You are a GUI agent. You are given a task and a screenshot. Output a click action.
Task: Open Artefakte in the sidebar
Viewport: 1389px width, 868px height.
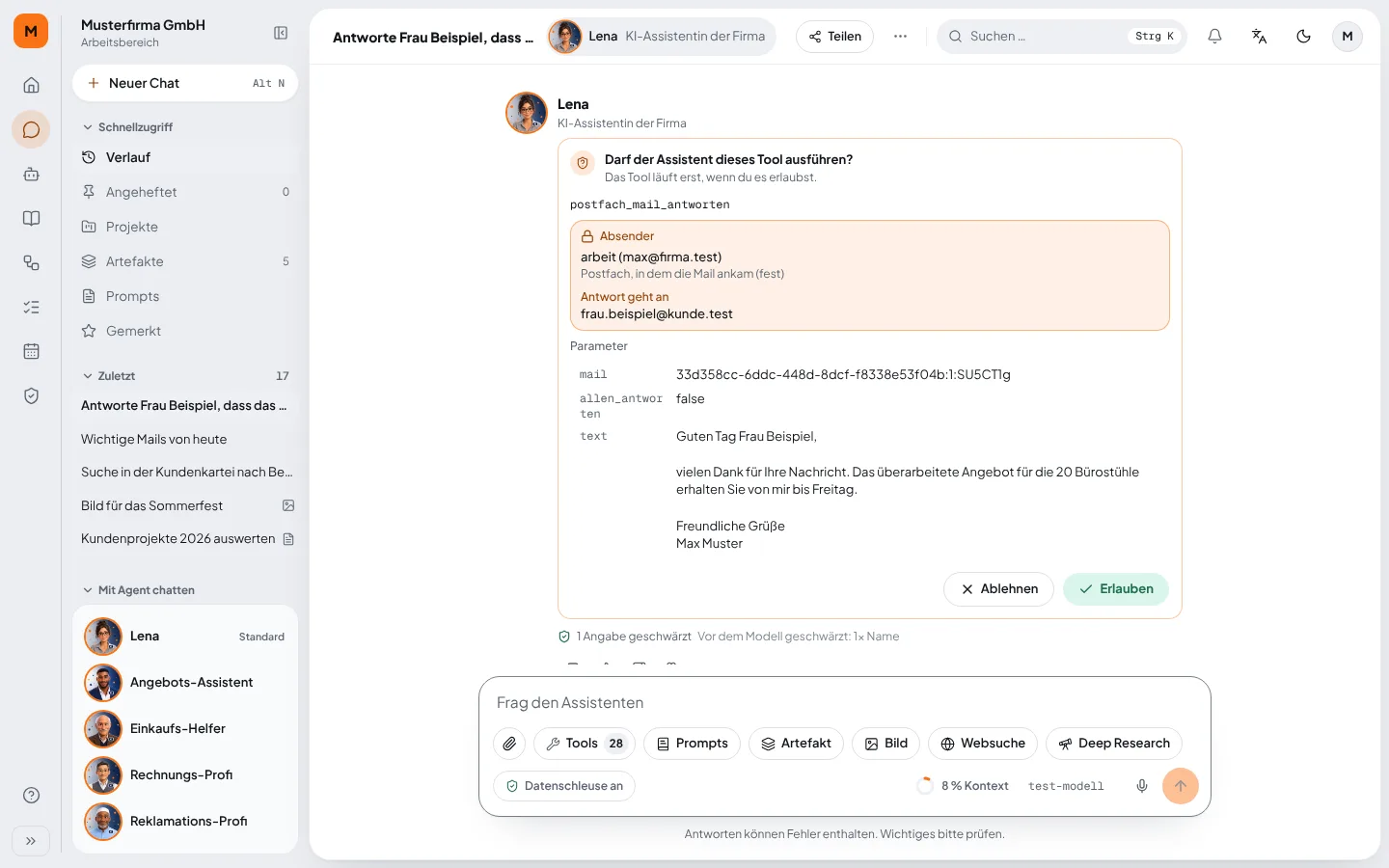click(185, 261)
